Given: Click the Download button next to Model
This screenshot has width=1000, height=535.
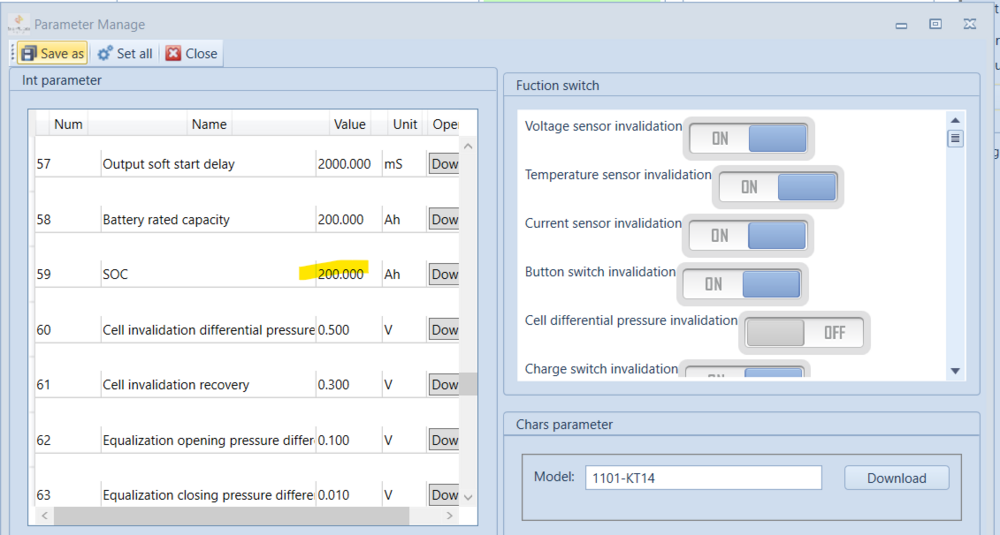Looking at the screenshot, I should pyautogui.click(x=896, y=478).
